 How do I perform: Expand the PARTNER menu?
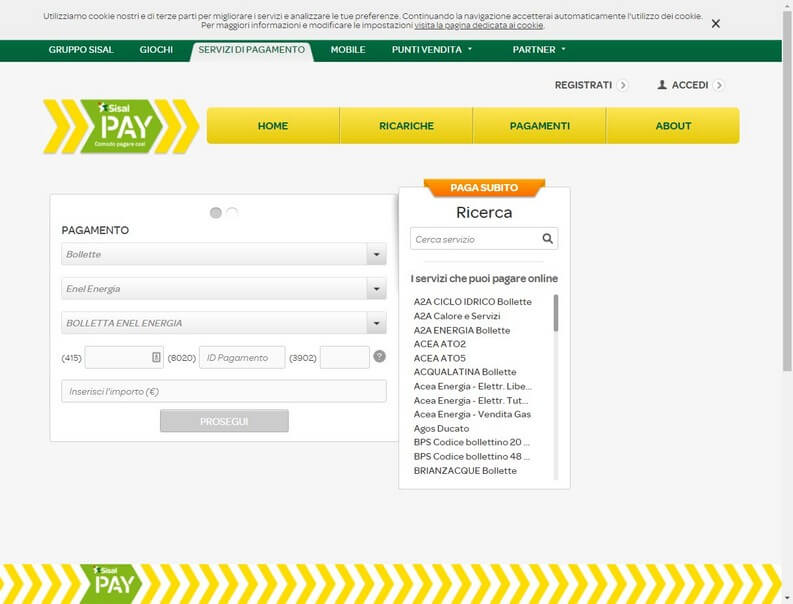[539, 50]
